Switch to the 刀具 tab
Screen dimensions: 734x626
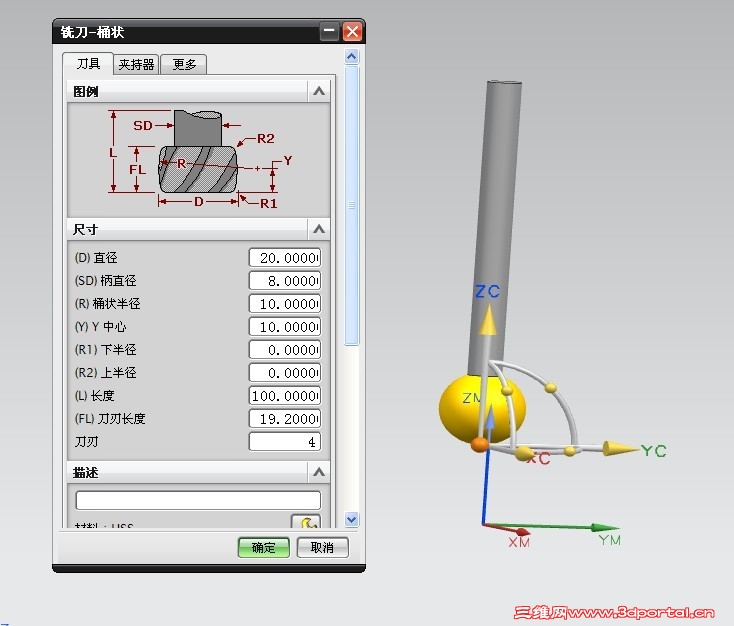pos(88,64)
